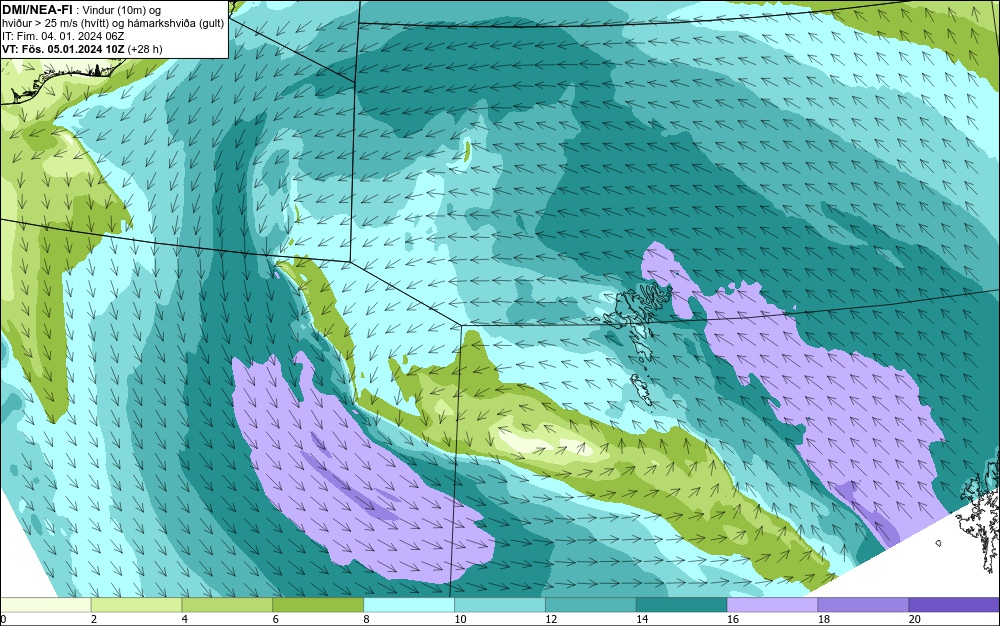Click the "(+28 h)" forecast offset text
The image size is (1000, 626).
[x=145, y=49]
